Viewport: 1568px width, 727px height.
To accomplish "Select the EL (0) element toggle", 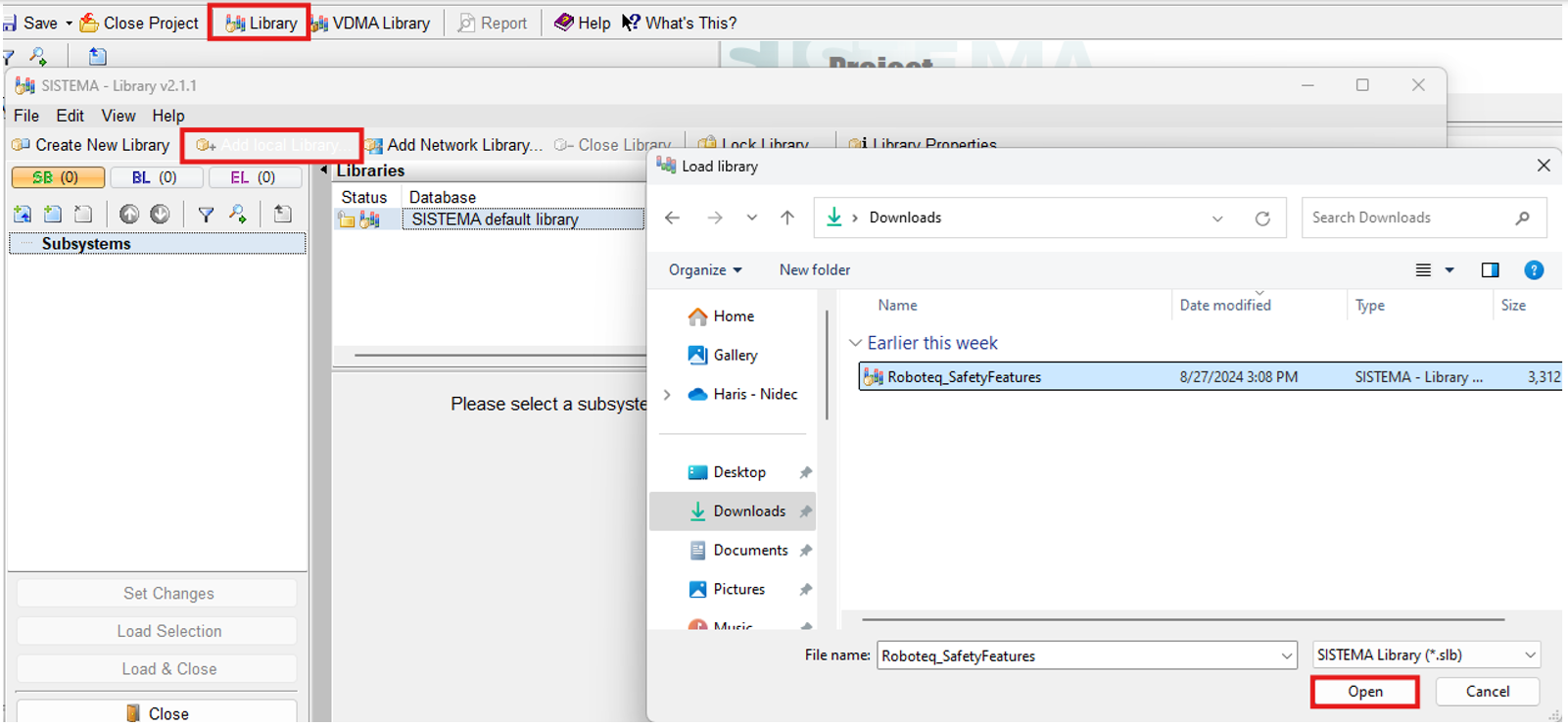I will click(x=254, y=177).
